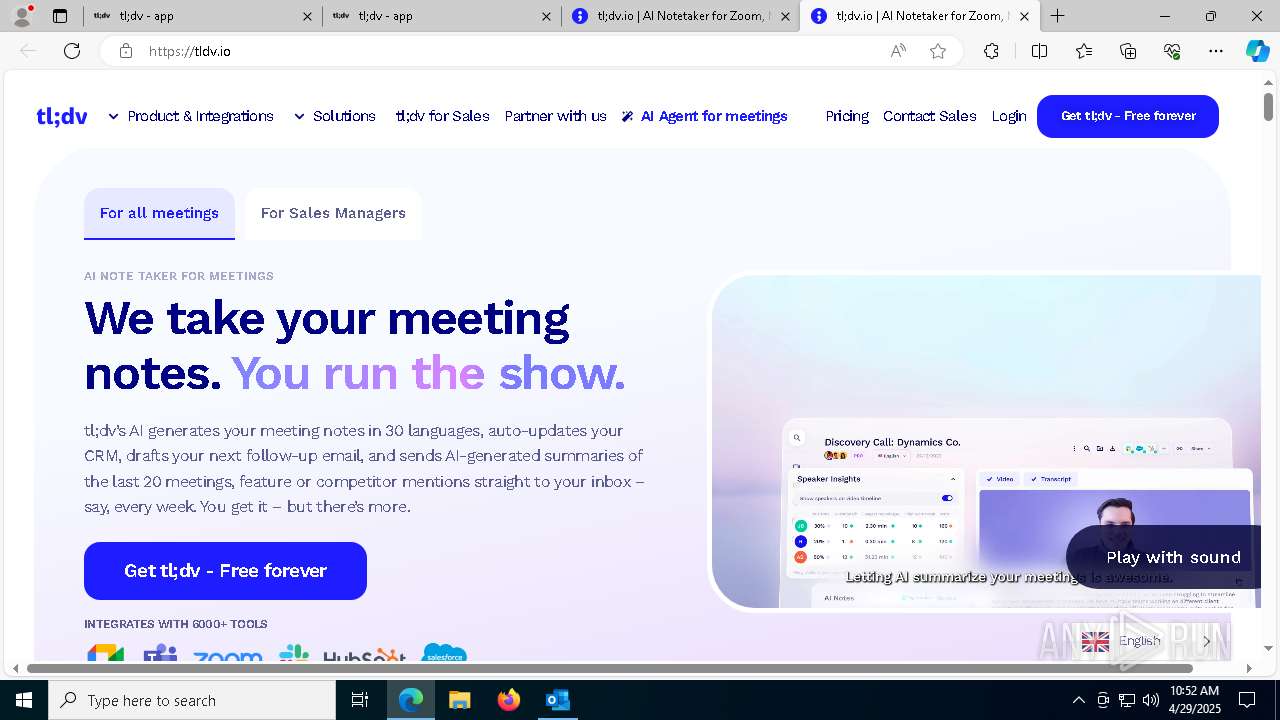Switch to the second tl;dv - app tab
The width and height of the screenshot is (1280, 720).
[x=440, y=16]
